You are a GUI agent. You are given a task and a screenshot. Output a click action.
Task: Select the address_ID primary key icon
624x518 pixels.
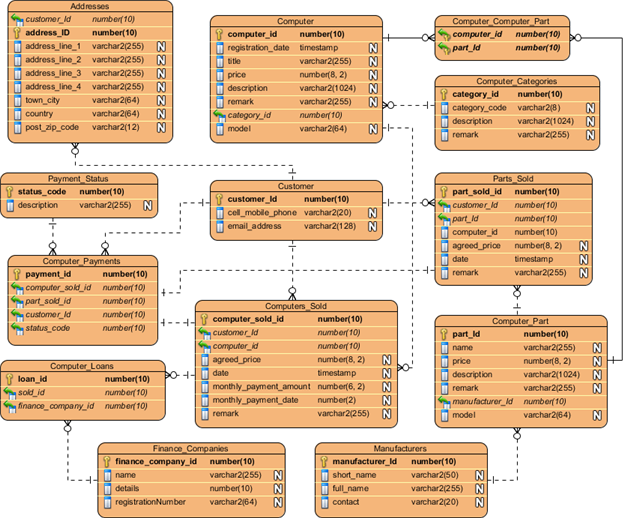tap(17, 33)
